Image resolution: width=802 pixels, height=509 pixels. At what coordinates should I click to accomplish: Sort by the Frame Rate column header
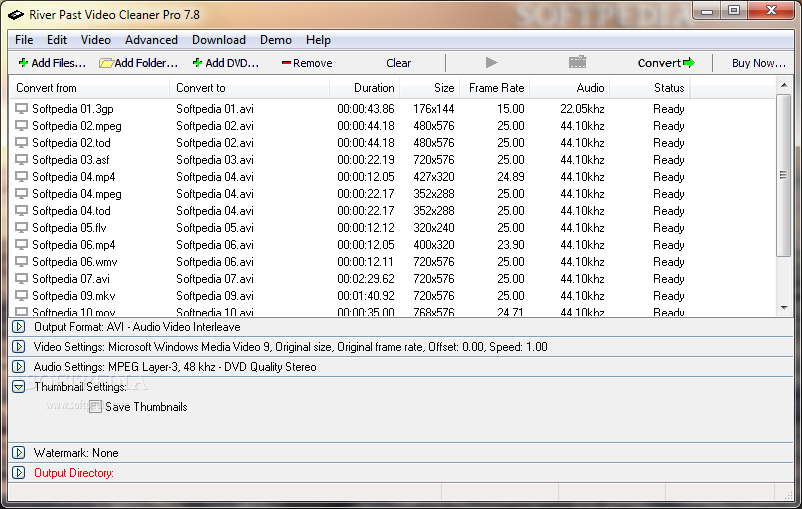(x=495, y=88)
